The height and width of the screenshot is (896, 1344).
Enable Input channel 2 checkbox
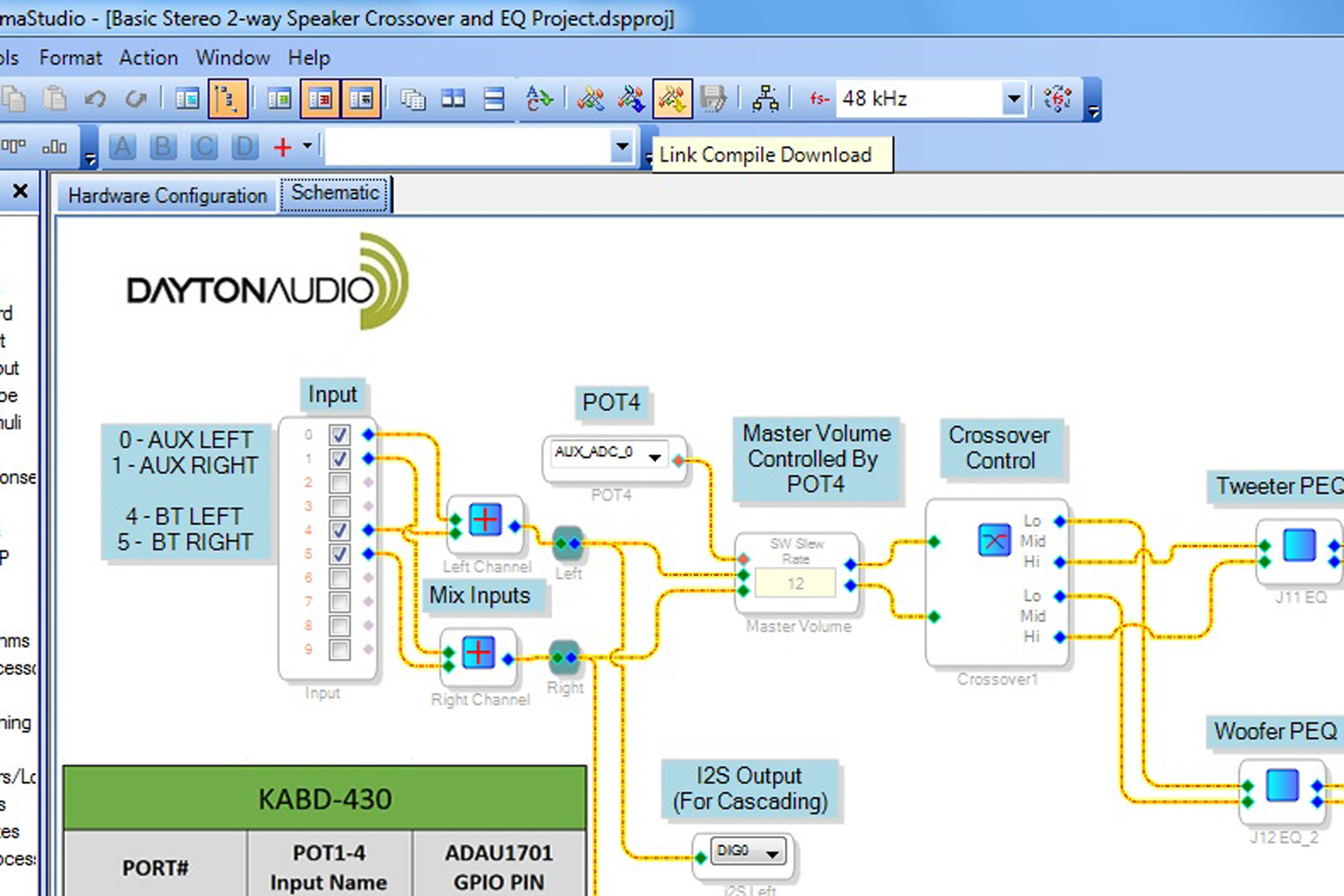pyautogui.click(x=339, y=482)
